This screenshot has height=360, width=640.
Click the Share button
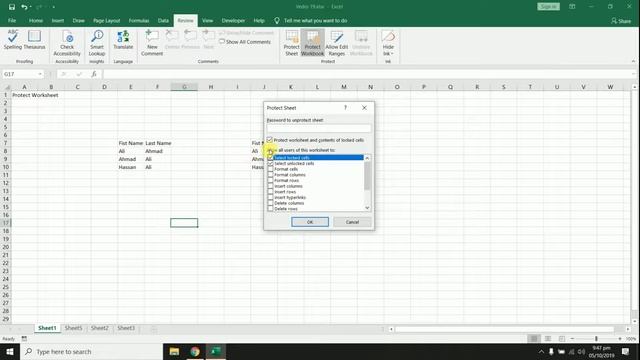(x=621, y=21)
